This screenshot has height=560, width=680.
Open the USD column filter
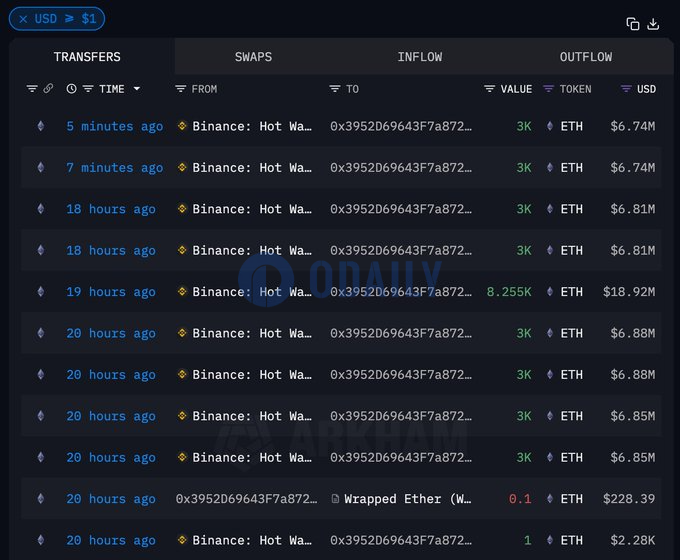626,89
